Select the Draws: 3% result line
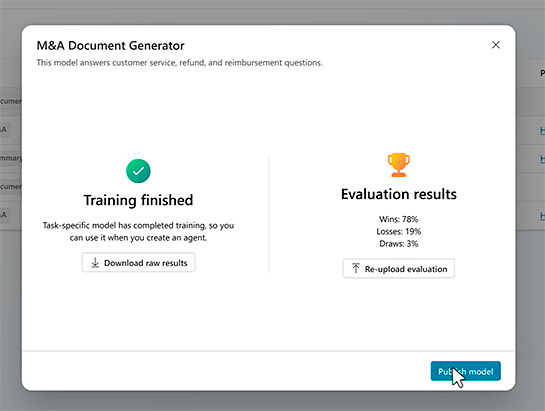 [399, 243]
